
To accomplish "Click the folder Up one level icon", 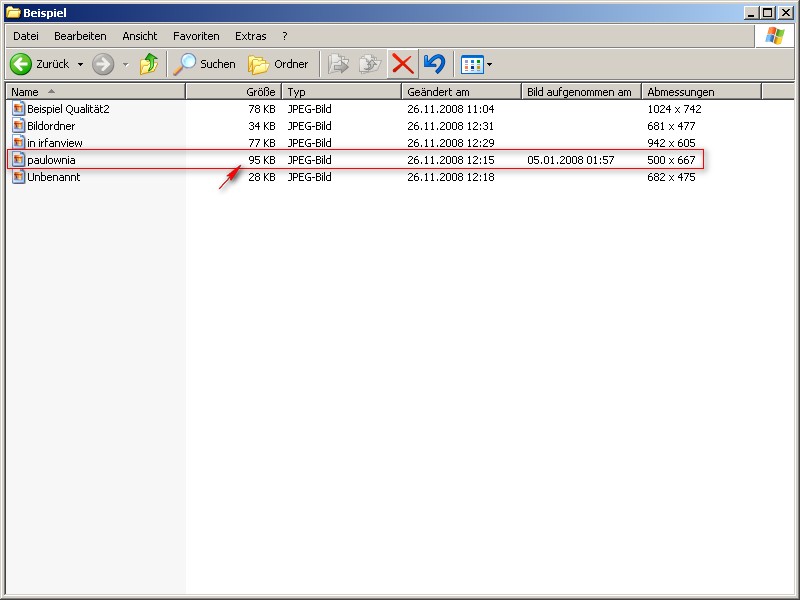I will 148,64.
